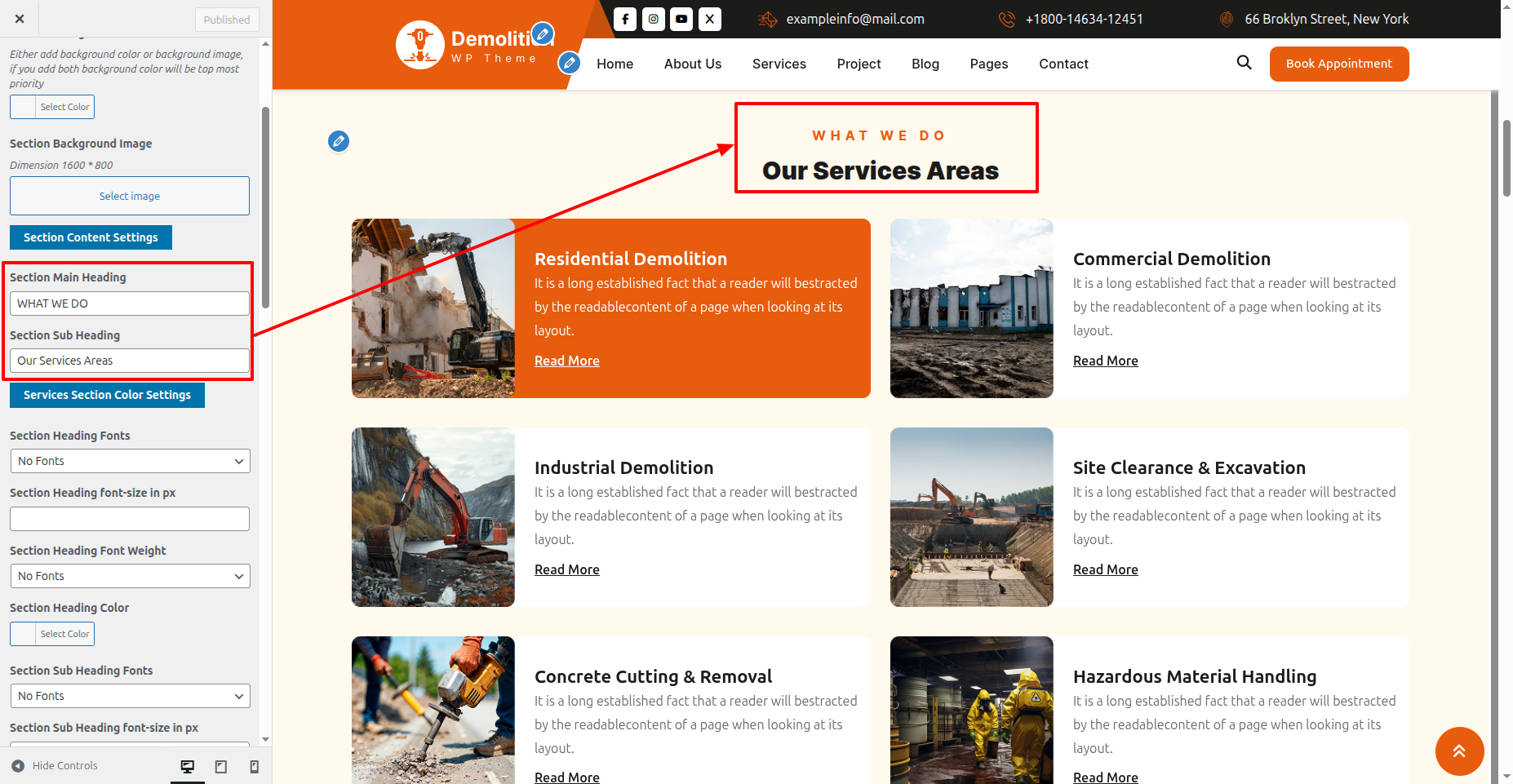Open the Instagram social icon link
Screen dimensions: 1513x784
(x=654, y=19)
